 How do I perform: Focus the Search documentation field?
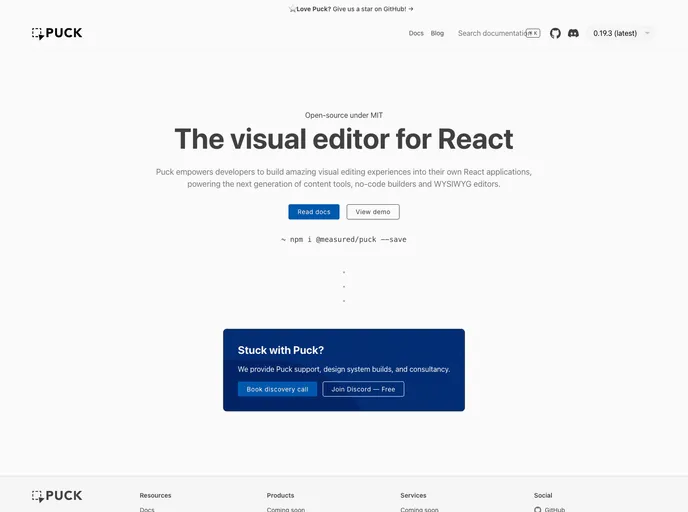click(490, 33)
